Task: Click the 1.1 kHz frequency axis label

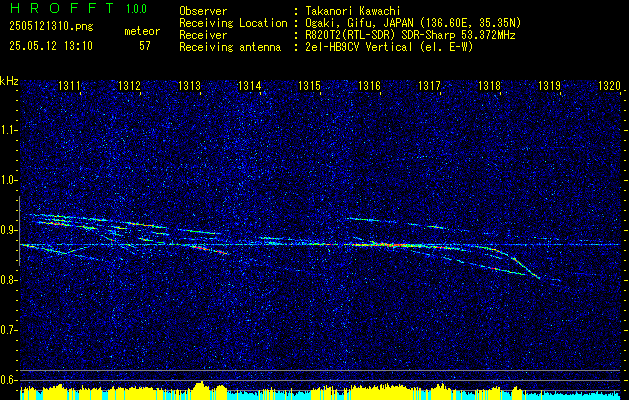Action: [7, 130]
